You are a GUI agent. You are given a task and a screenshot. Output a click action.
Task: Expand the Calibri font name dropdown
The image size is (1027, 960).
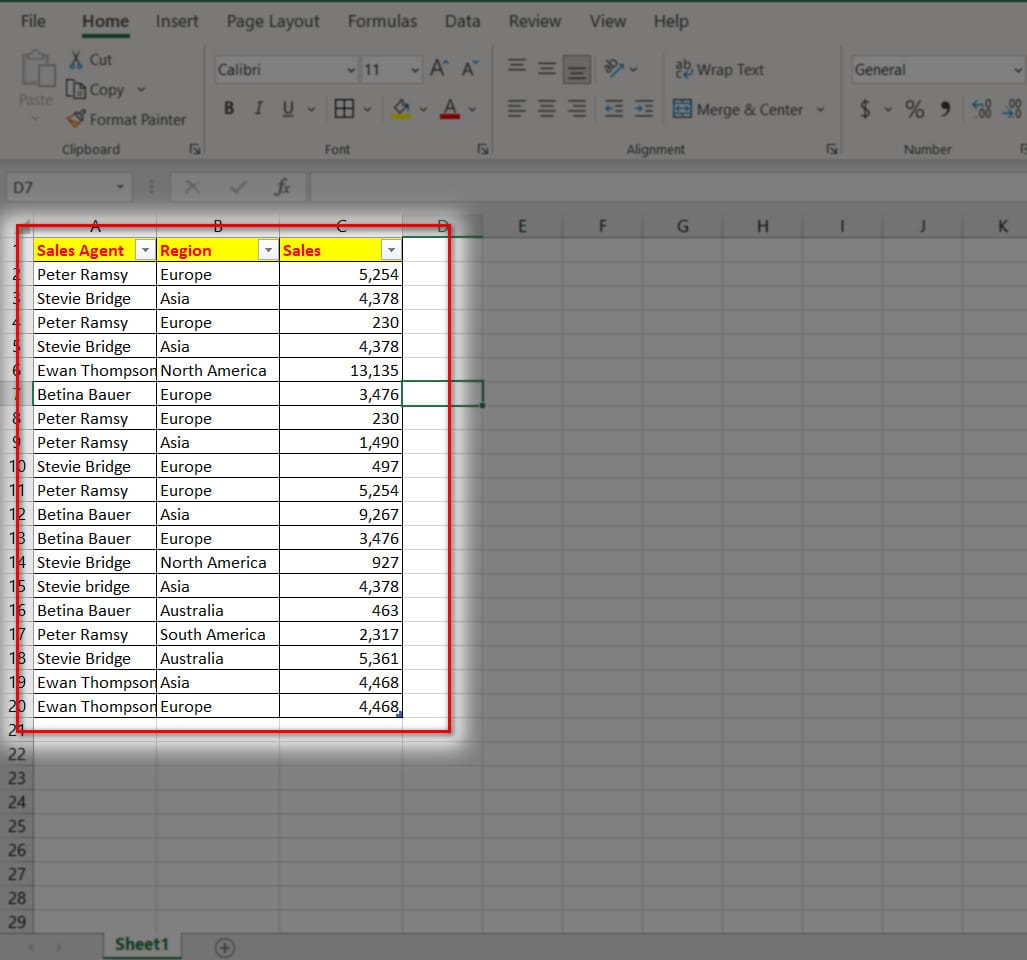[x=350, y=70]
